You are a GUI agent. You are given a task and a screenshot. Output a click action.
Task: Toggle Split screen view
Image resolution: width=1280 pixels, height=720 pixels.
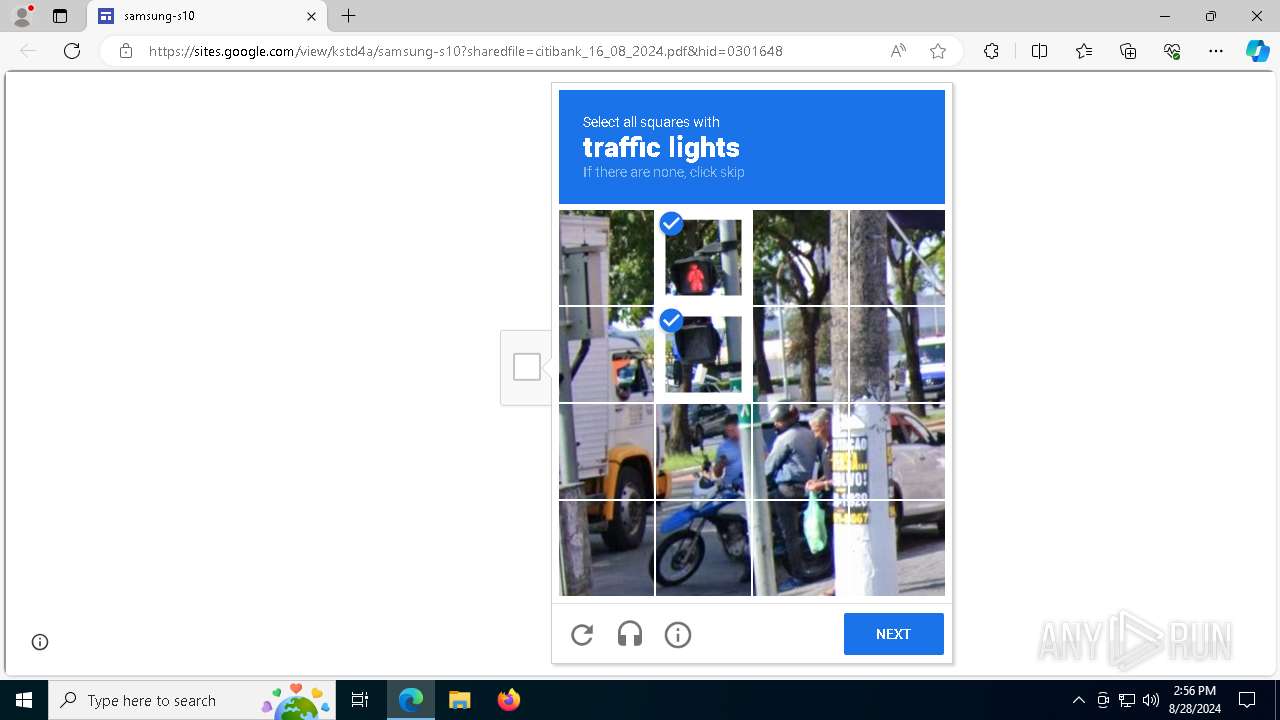pos(1039,51)
